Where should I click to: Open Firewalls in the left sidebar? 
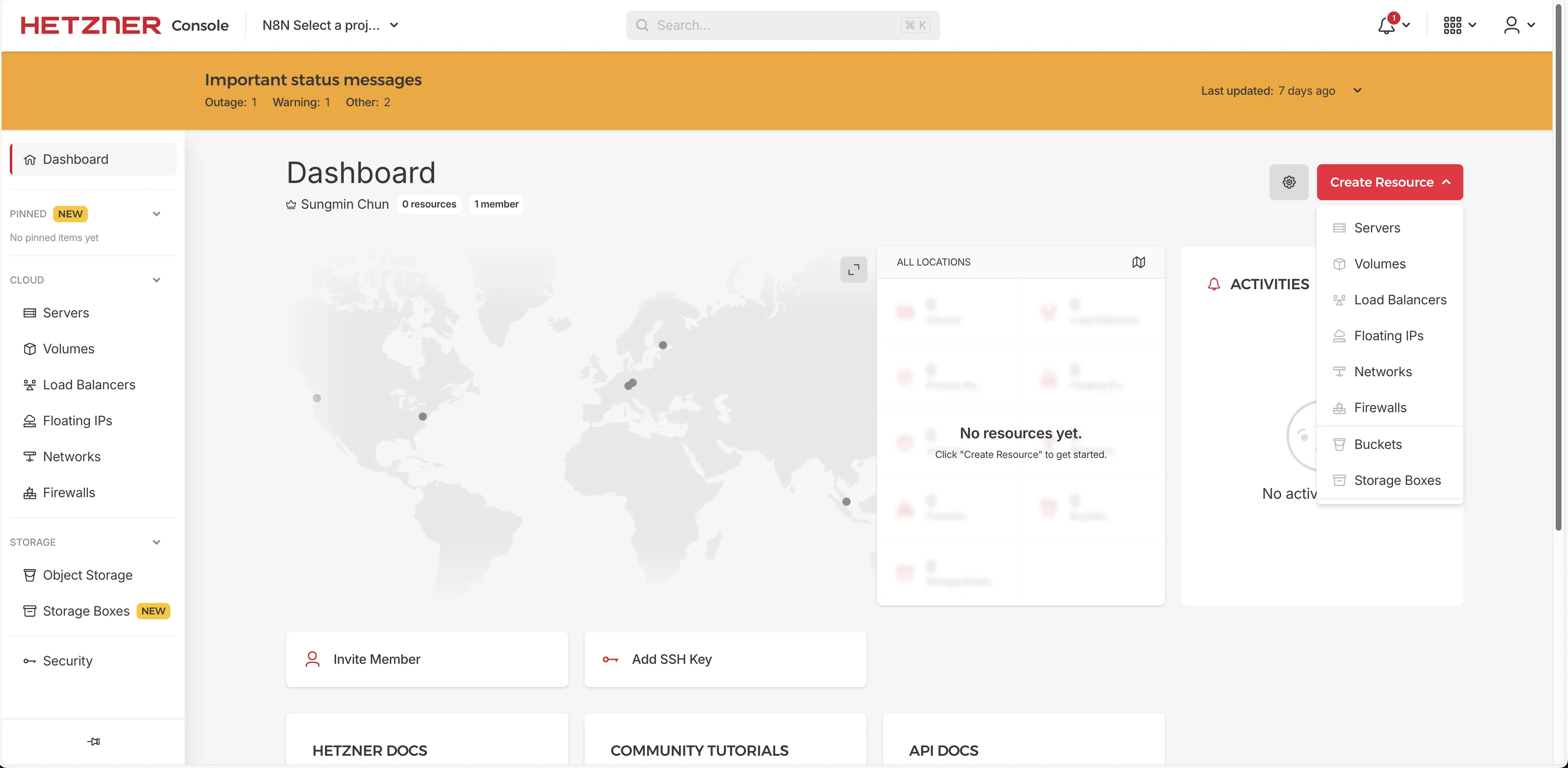pyautogui.click(x=69, y=492)
